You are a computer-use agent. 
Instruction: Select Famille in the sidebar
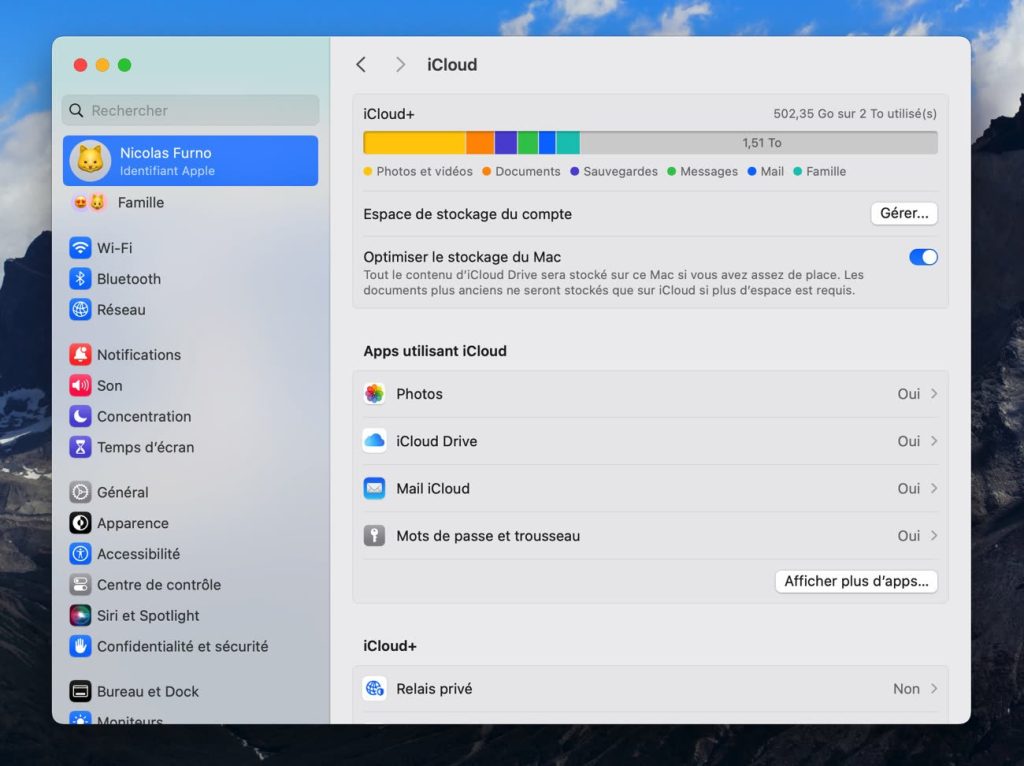pos(191,202)
